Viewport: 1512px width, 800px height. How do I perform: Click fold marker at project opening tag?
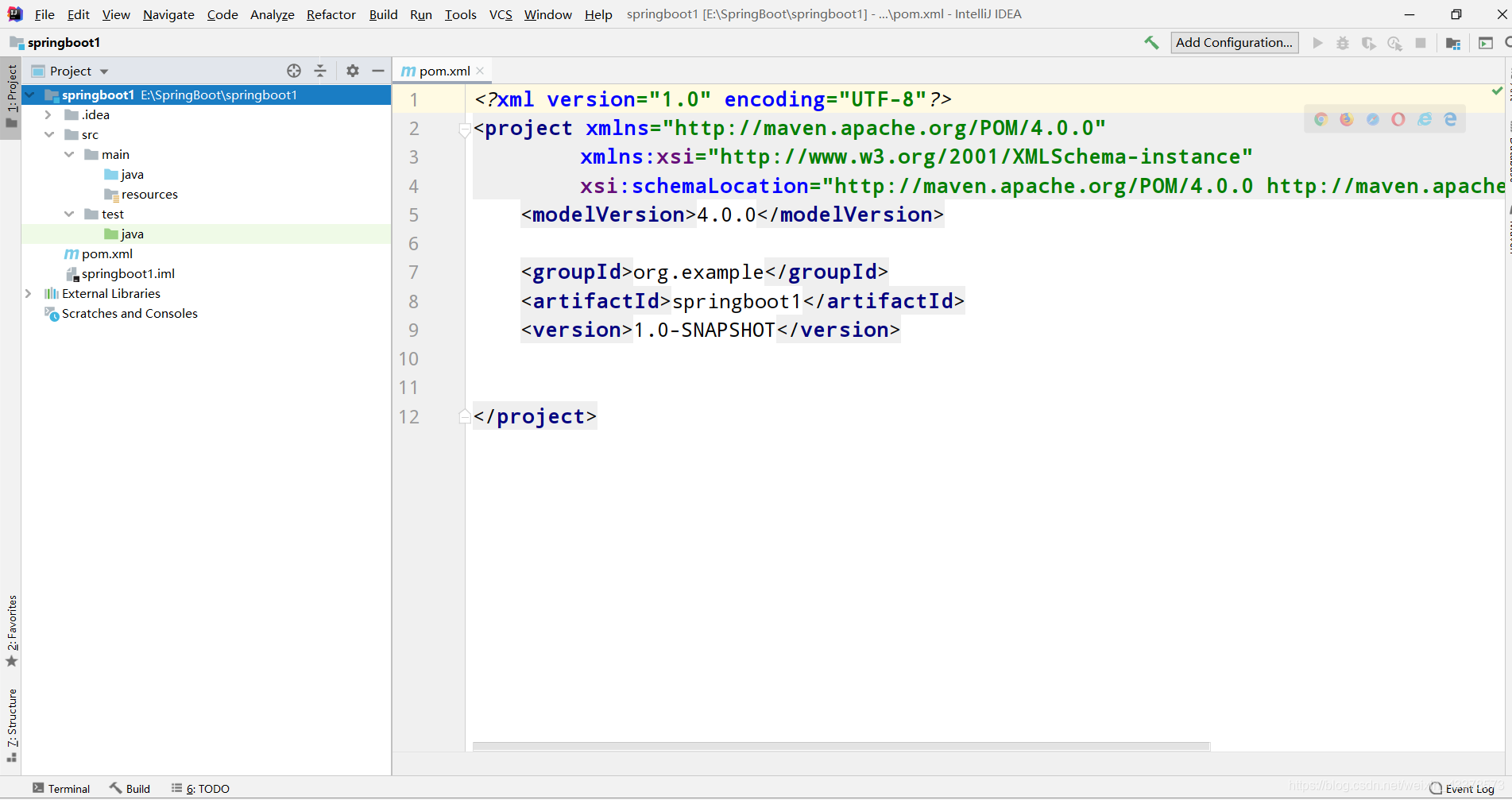(x=465, y=129)
